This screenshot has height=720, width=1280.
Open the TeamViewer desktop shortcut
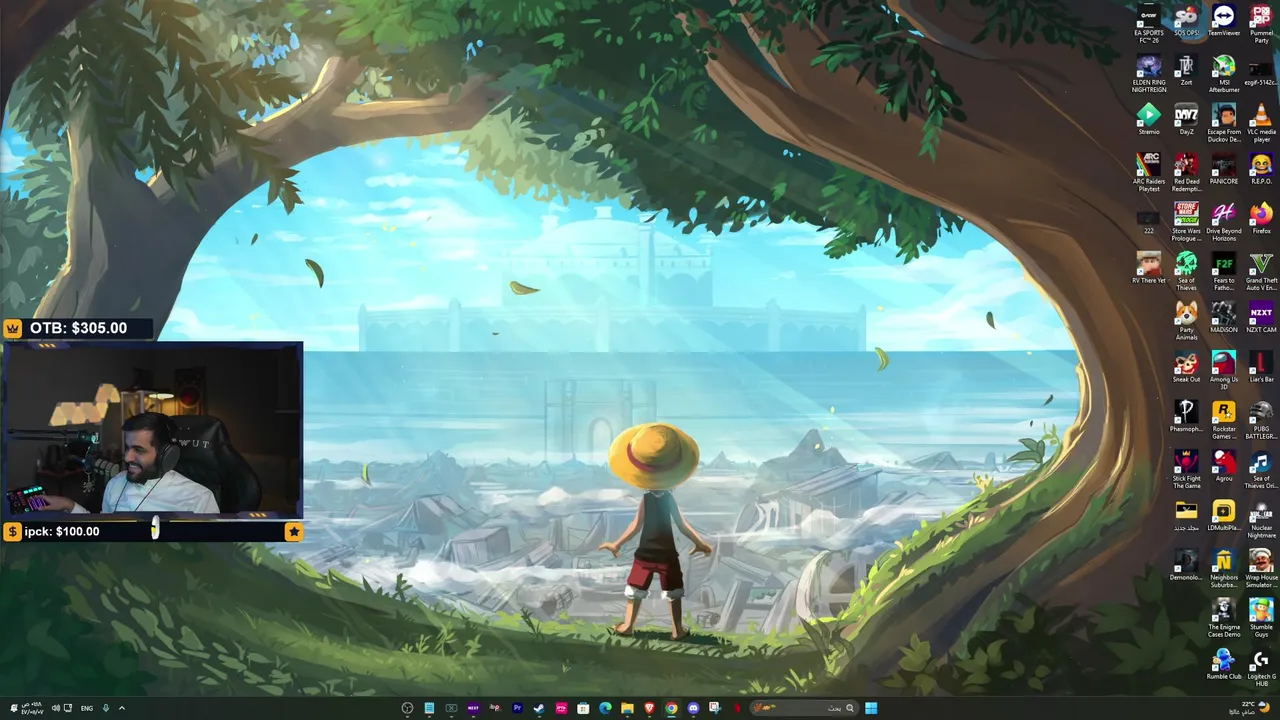tap(1224, 22)
